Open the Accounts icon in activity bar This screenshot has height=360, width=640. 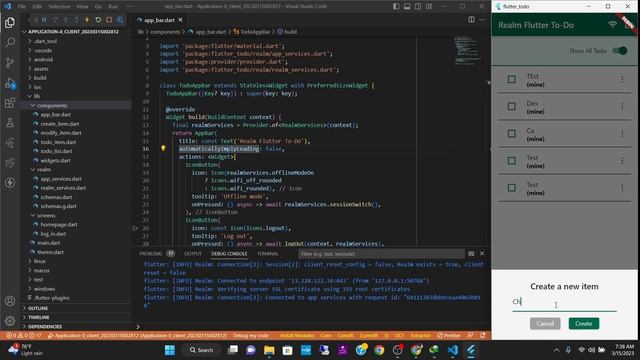click(x=10, y=301)
